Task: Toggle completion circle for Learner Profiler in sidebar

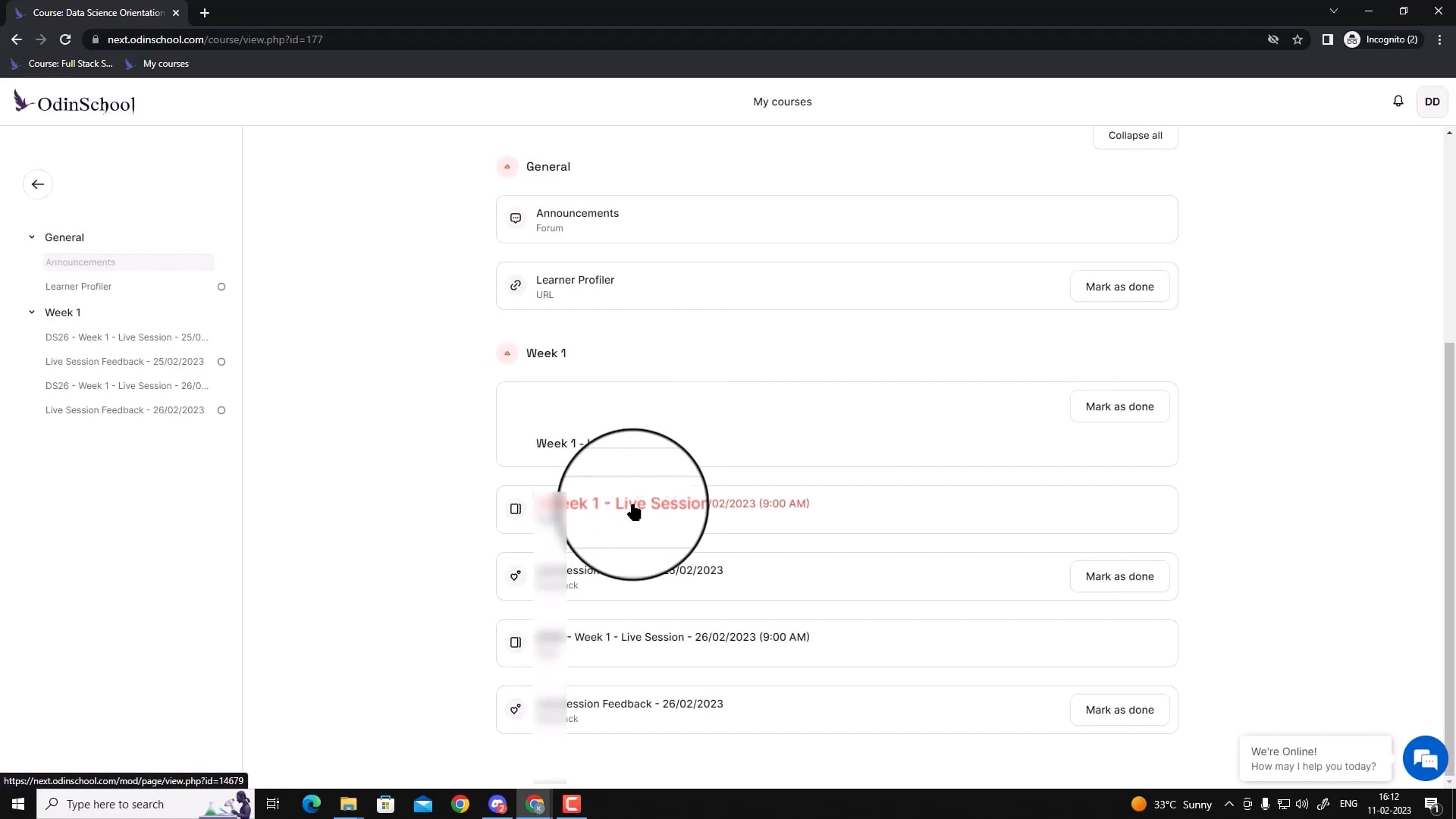Action: tap(221, 287)
